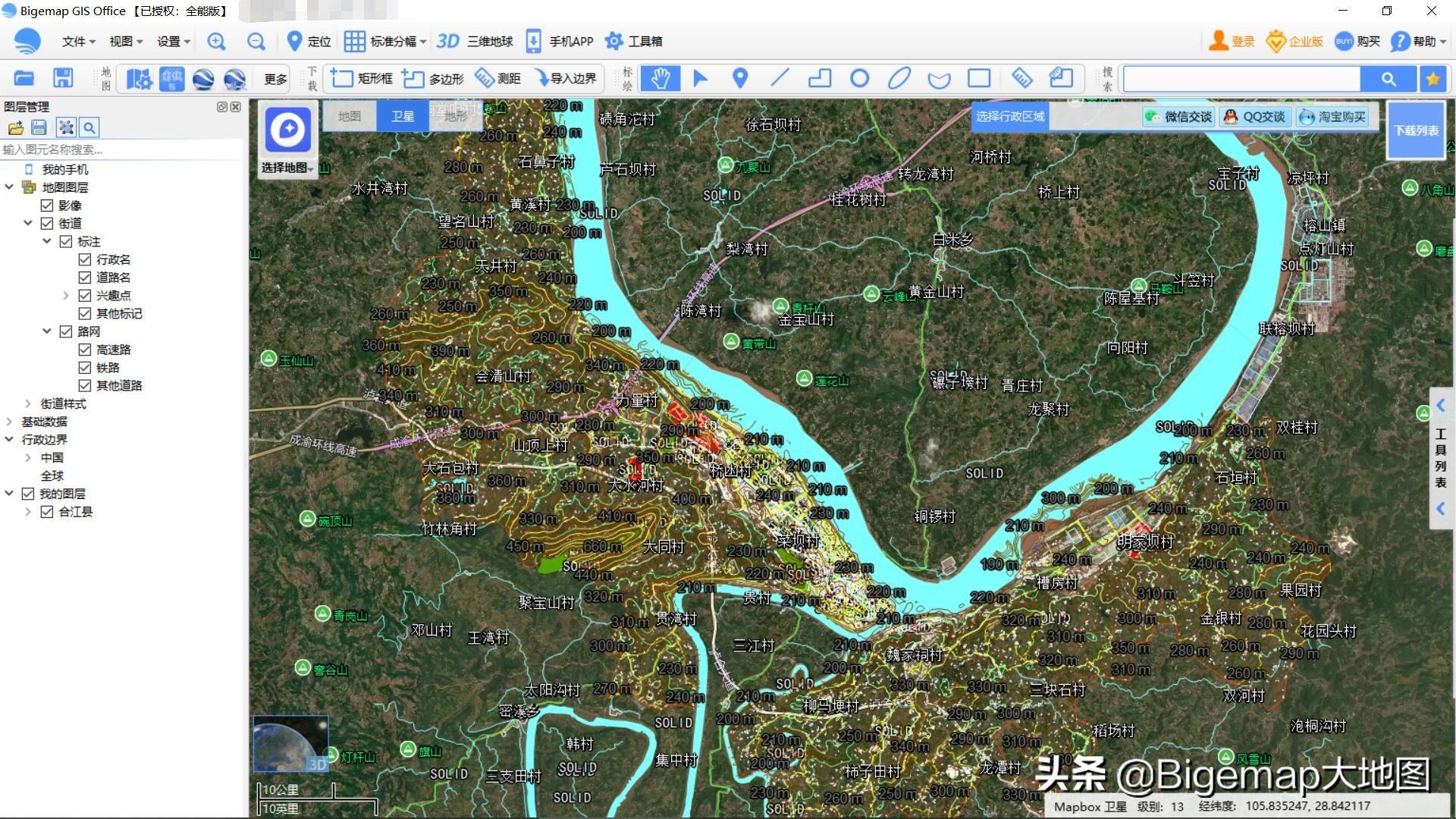This screenshot has width=1456, height=819.
Task: Open the 设置 menu
Action: click(x=173, y=42)
